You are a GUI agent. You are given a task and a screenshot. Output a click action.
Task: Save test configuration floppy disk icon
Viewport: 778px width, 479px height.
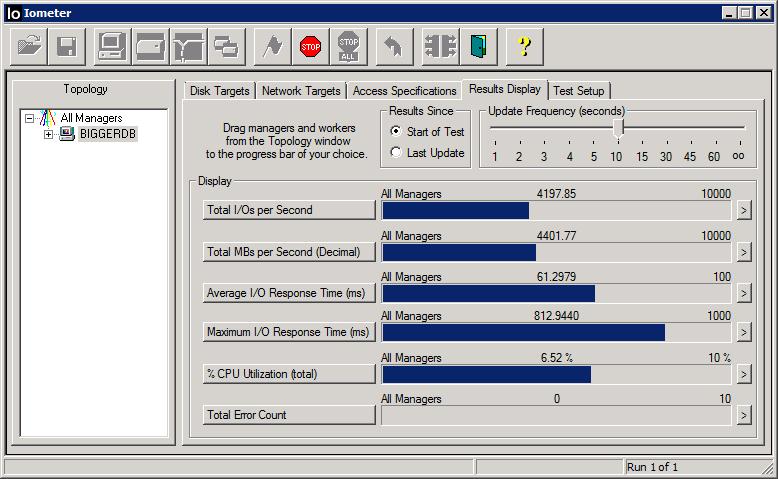click(x=67, y=47)
